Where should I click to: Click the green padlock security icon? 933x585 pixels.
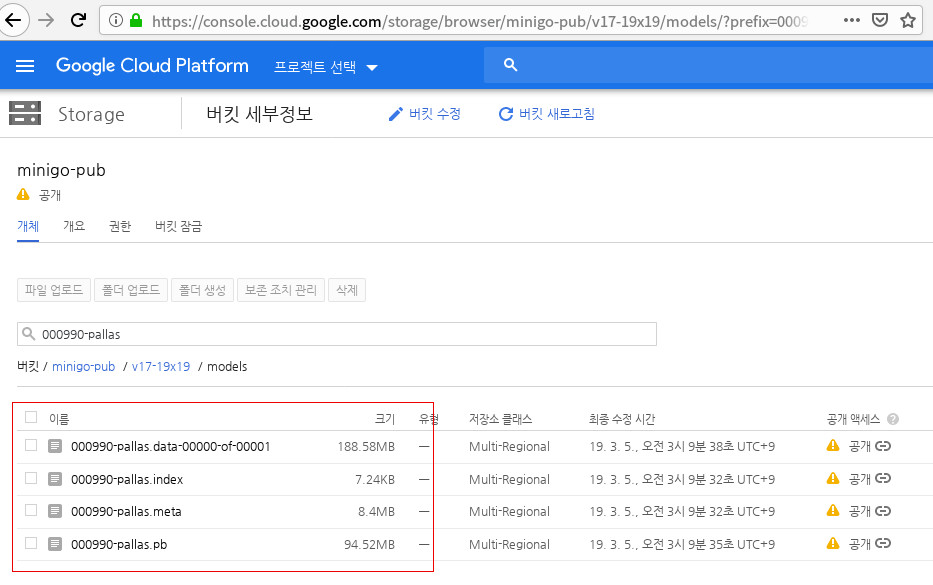(x=136, y=21)
